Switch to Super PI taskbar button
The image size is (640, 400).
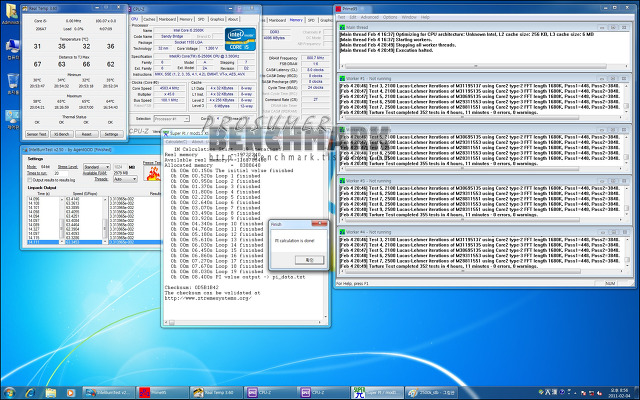coord(377,393)
